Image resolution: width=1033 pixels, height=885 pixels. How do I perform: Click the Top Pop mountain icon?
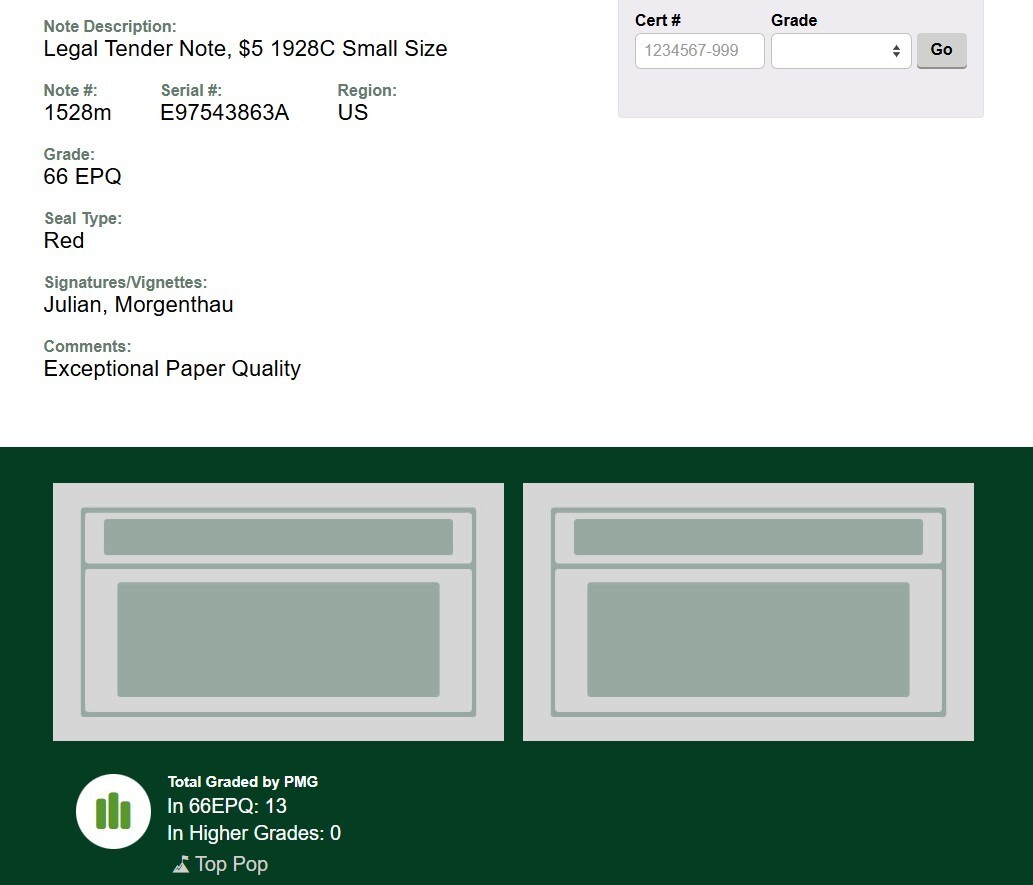181,864
